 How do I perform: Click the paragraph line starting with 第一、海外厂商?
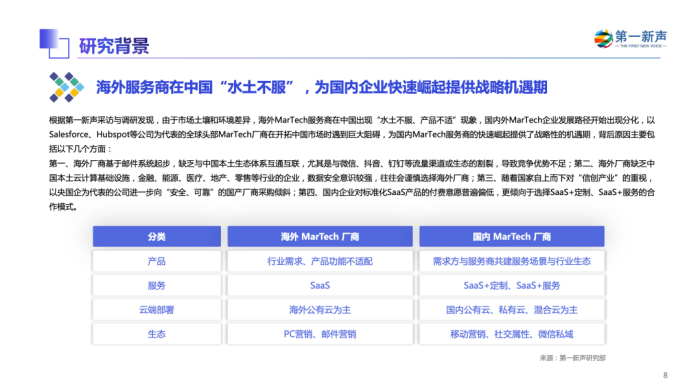click(x=352, y=163)
